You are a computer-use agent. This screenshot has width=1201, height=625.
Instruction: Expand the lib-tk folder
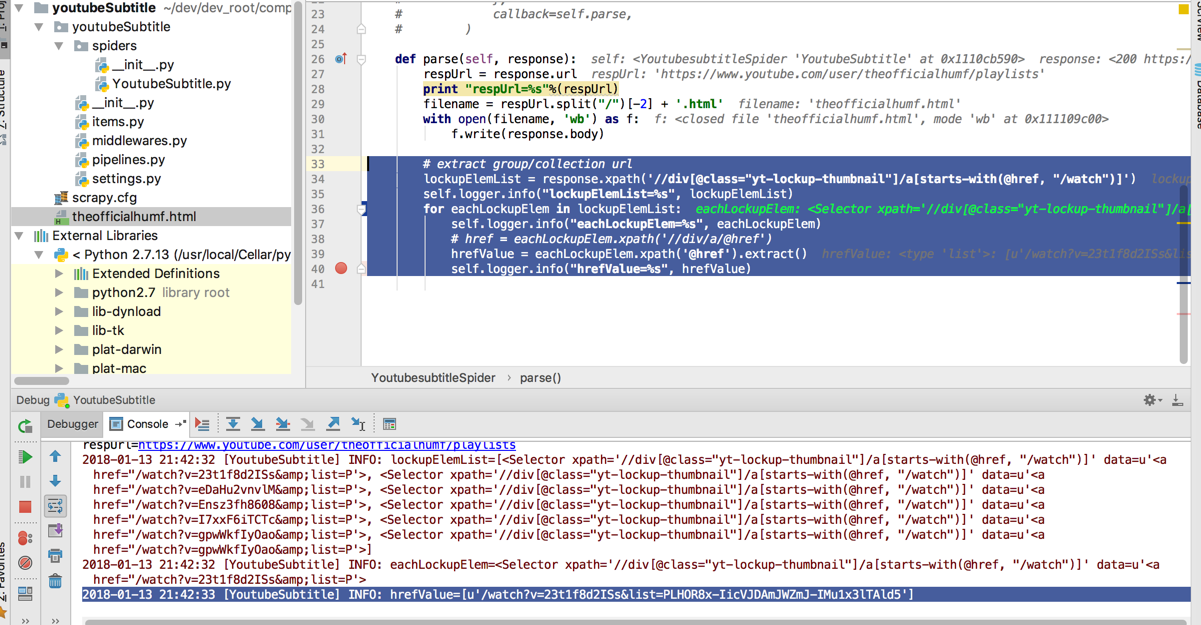(x=59, y=331)
